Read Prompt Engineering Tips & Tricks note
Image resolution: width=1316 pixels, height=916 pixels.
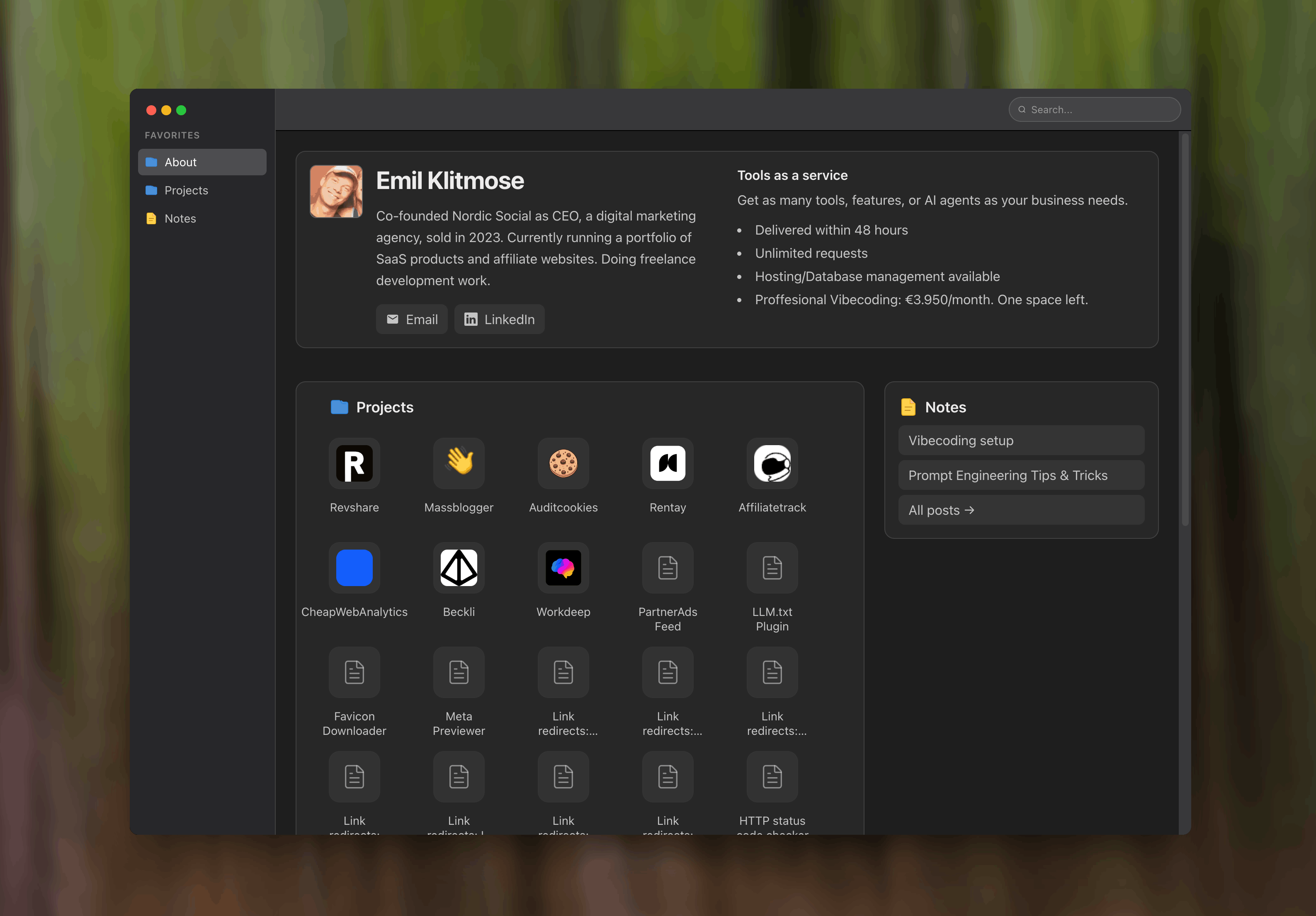click(x=1021, y=475)
